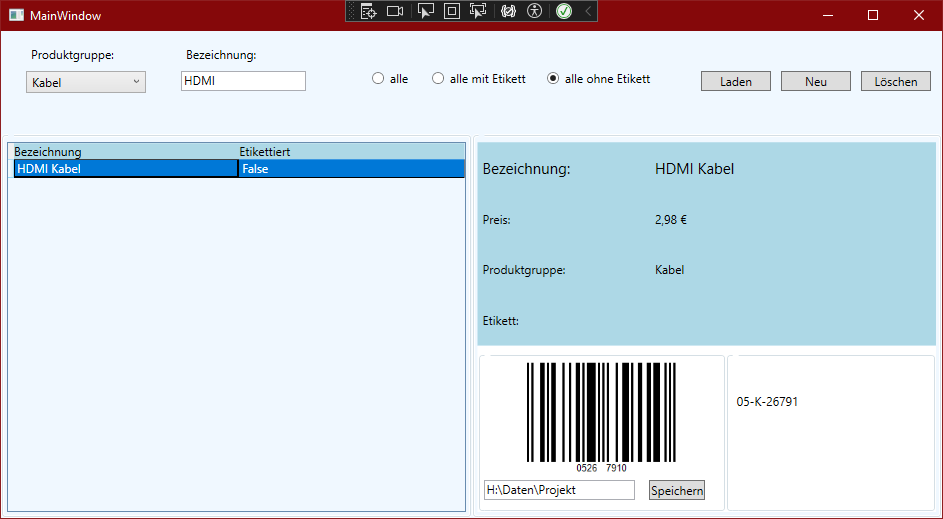Select the 'HDMI Kabel' table cell
The height and width of the screenshot is (519, 943).
(x=126, y=169)
